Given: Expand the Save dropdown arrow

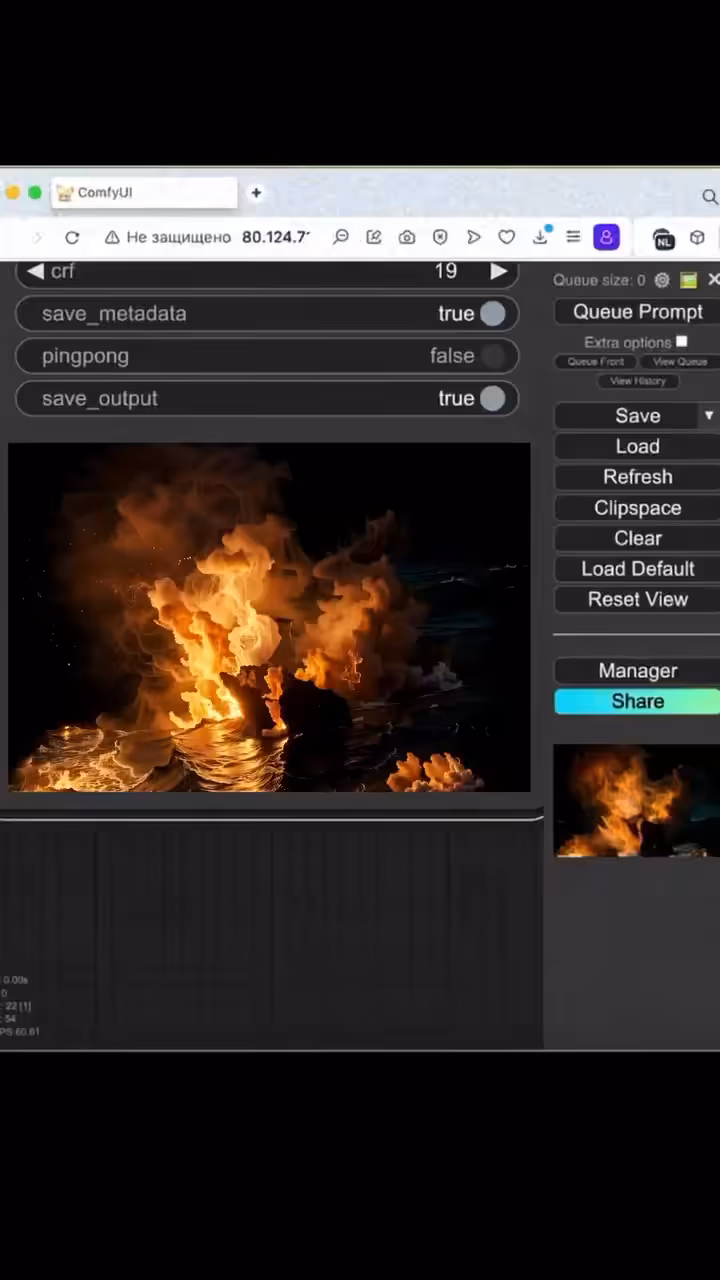Looking at the screenshot, I should 709,415.
